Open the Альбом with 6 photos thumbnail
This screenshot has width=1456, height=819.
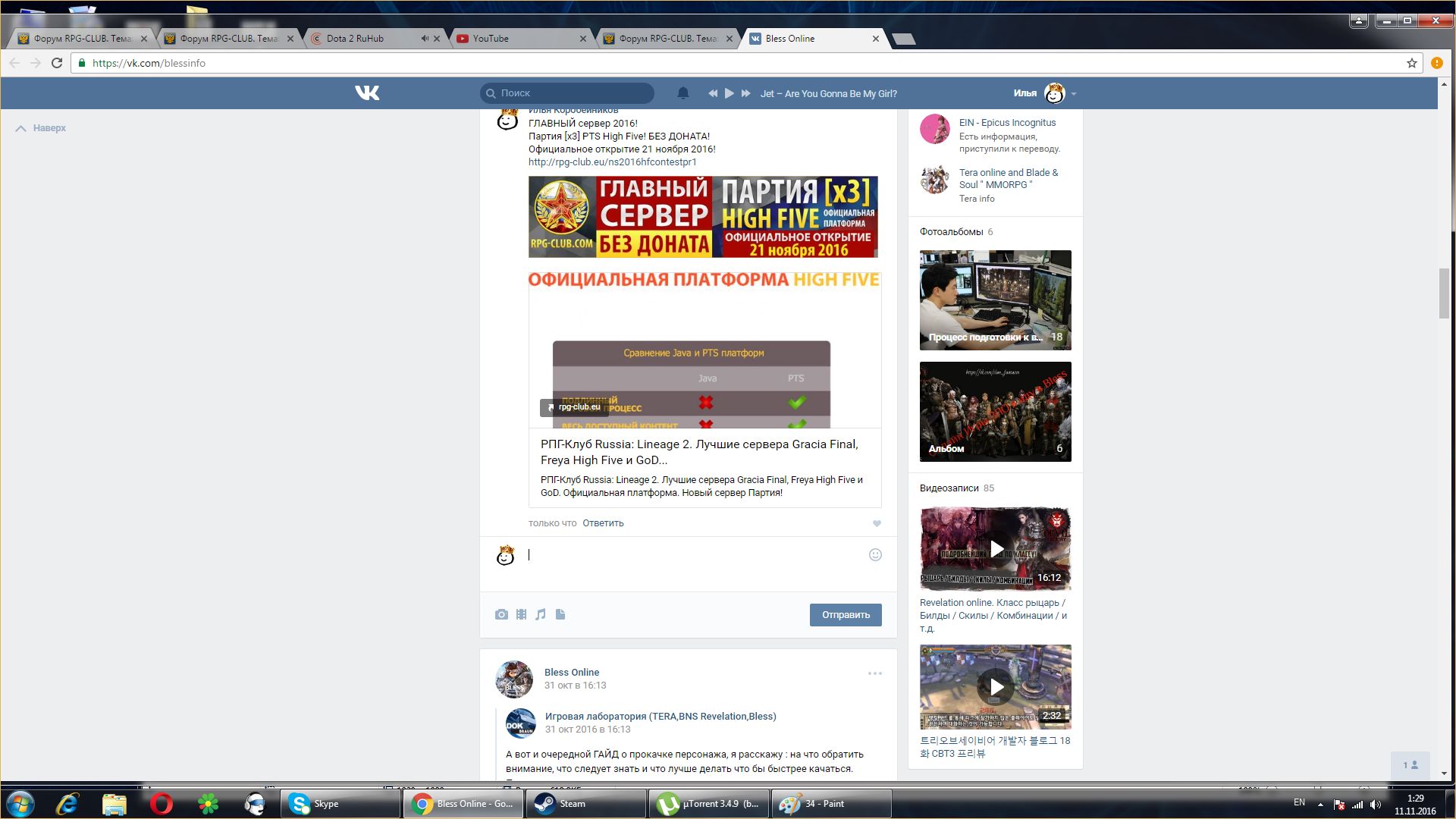[x=996, y=412]
